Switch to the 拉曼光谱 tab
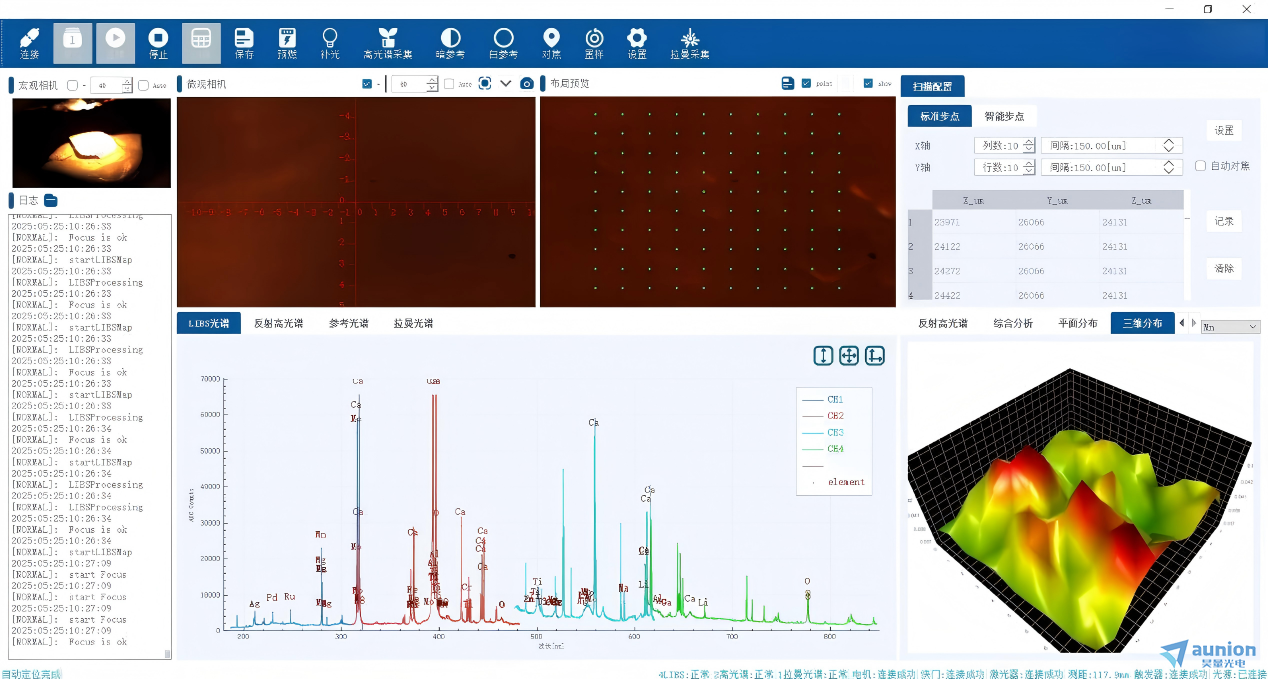Image resolution: width=1268 pixels, height=679 pixels. (x=413, y=323)
